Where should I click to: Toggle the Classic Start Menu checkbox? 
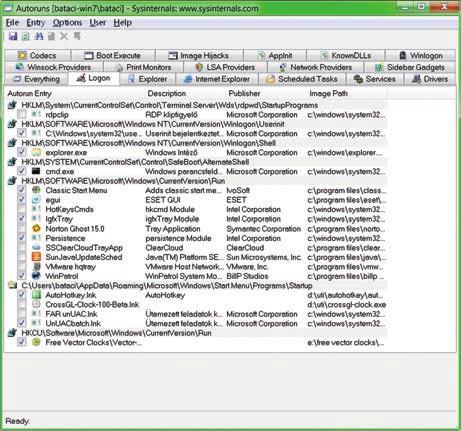click(x=22, y=190)
